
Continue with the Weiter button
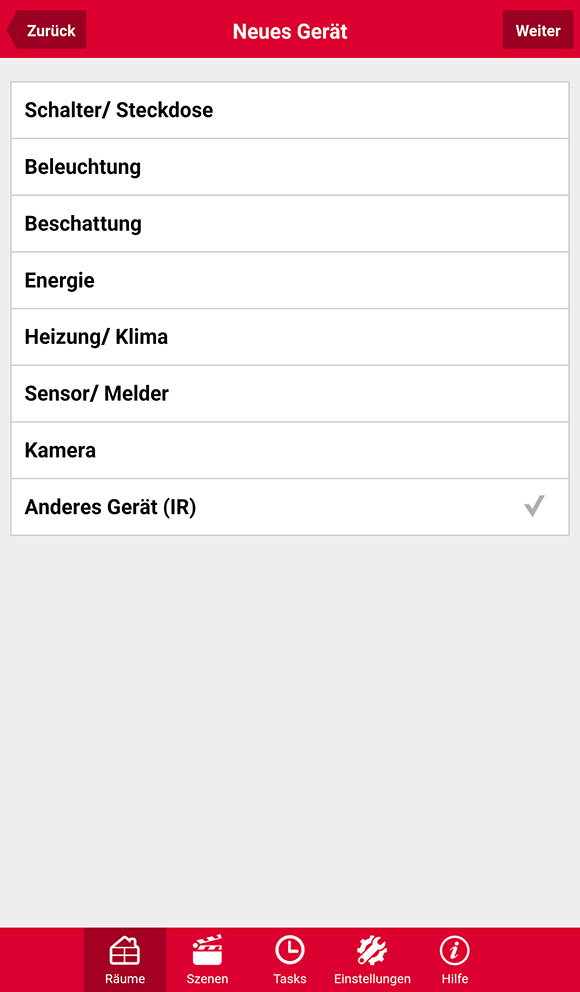coord(538,30)
